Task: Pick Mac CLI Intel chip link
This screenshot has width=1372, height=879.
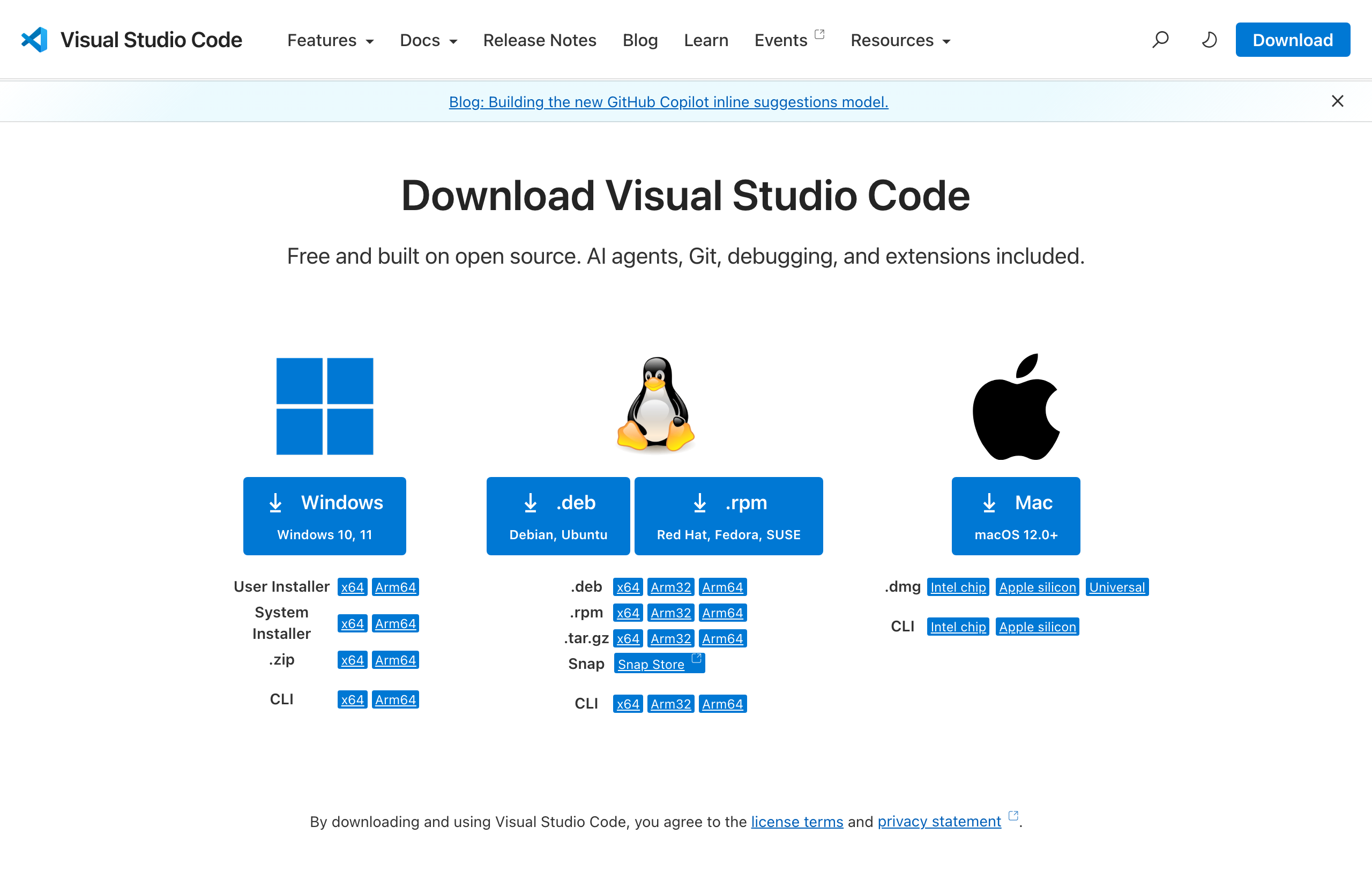Action: point(958,626)
